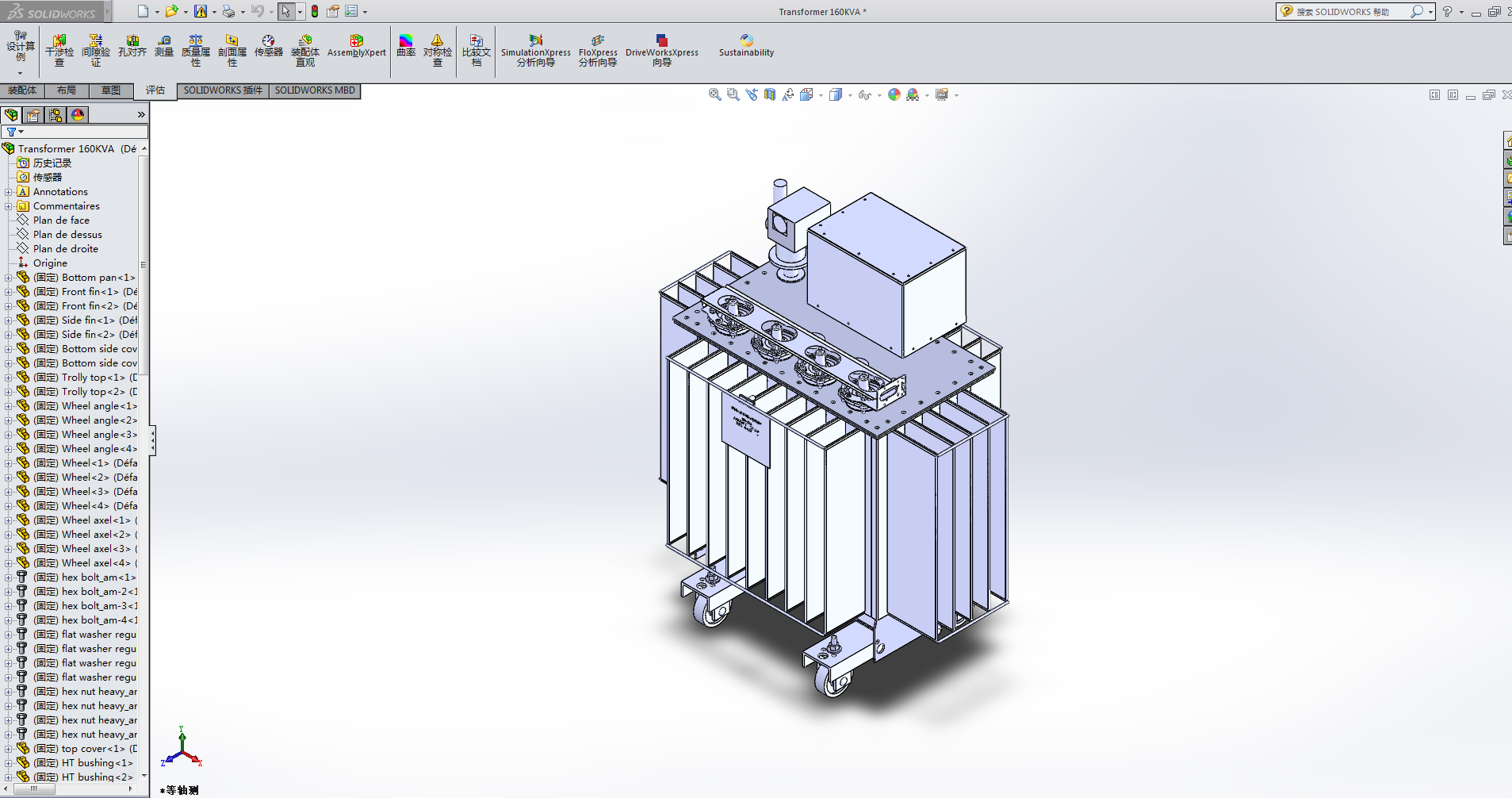The width and height of the screenshot is (1512, 798).
Task: Open the Display Style dropdown arrow
Action: (850, 95)
